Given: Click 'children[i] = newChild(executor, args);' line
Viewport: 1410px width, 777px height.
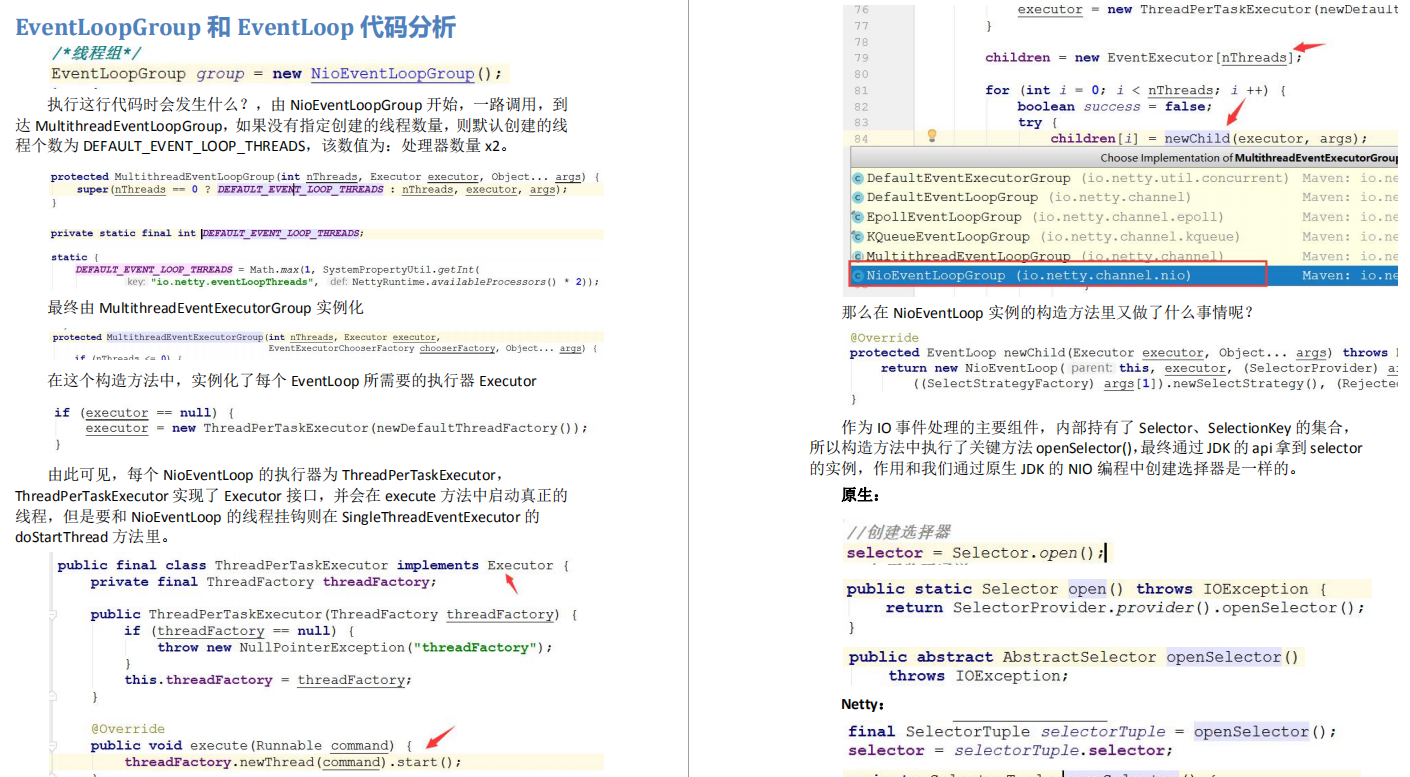Looking at the screenshot, I should tap(1209, 138).
